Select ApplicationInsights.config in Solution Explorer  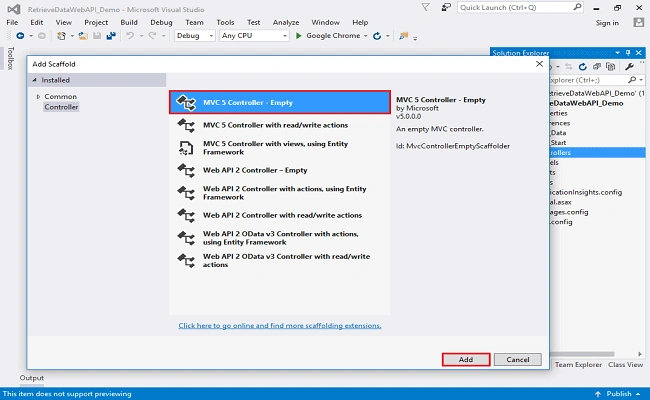585,192
